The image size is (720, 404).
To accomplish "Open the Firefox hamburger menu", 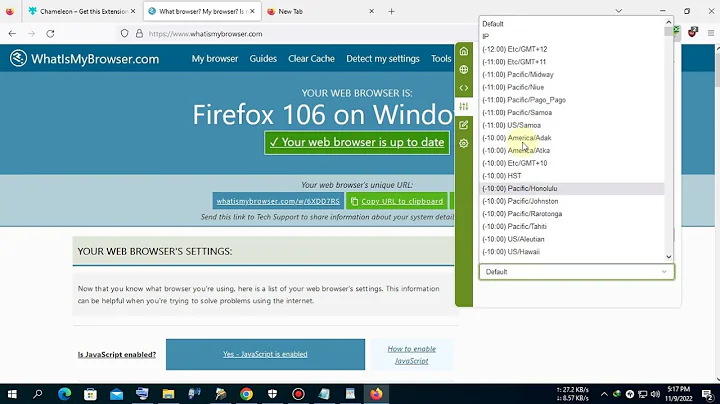I will [x=711, y=33].
